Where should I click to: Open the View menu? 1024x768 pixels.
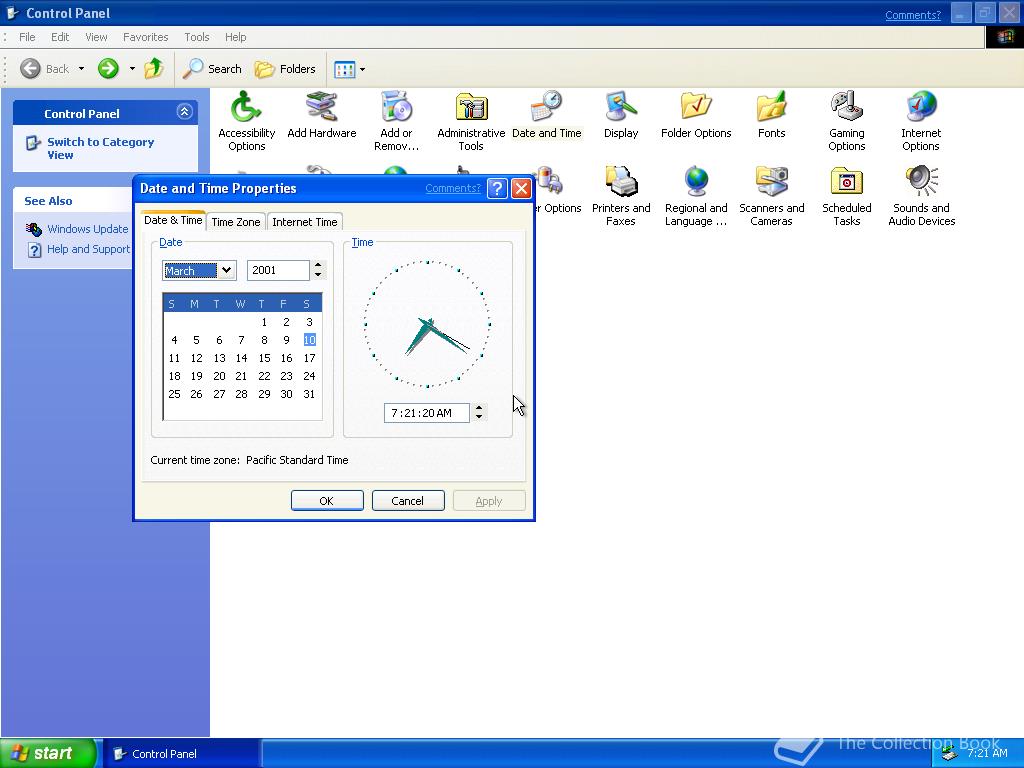[96, 37]
